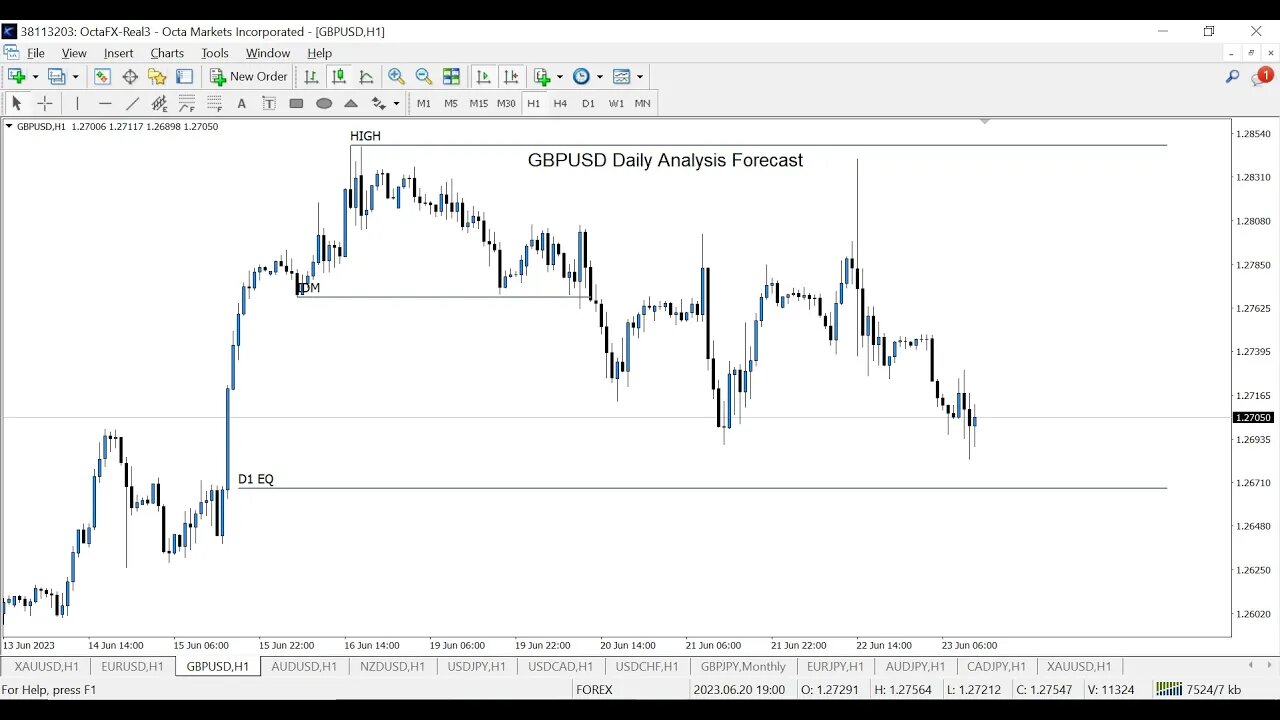Image resolution: width=1280 pixels, height=720 pixels.
Task: Open the File menu
Action: pyautogui.click(x=36, y=53)
